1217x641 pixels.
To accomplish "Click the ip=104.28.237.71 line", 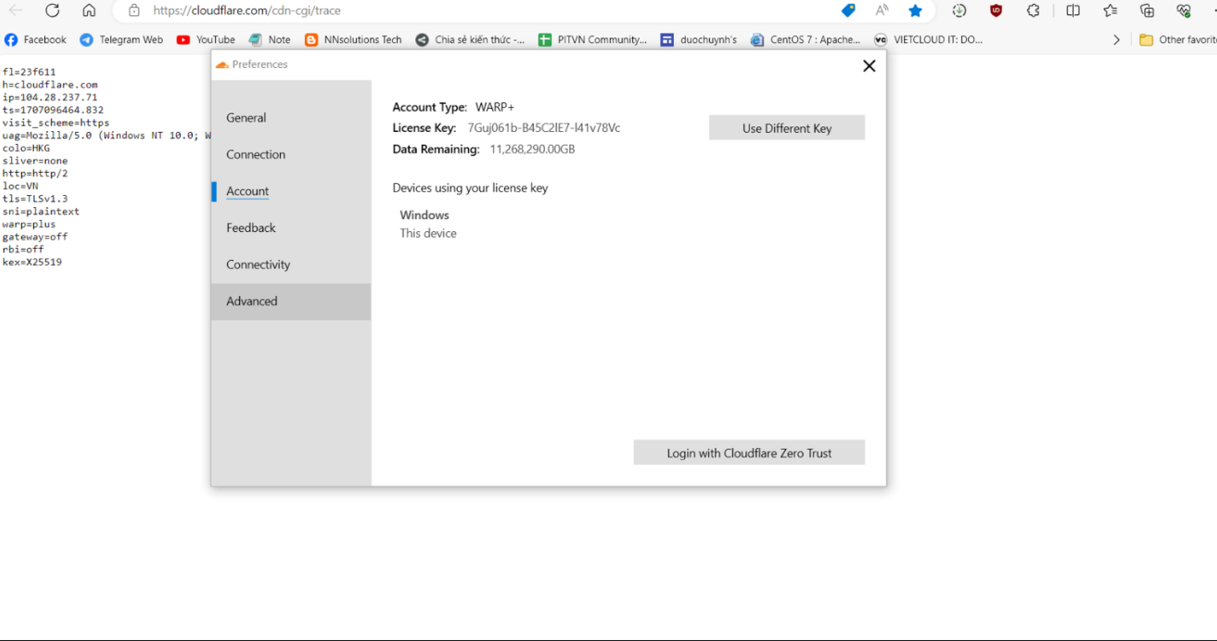I will click(50, 98).
